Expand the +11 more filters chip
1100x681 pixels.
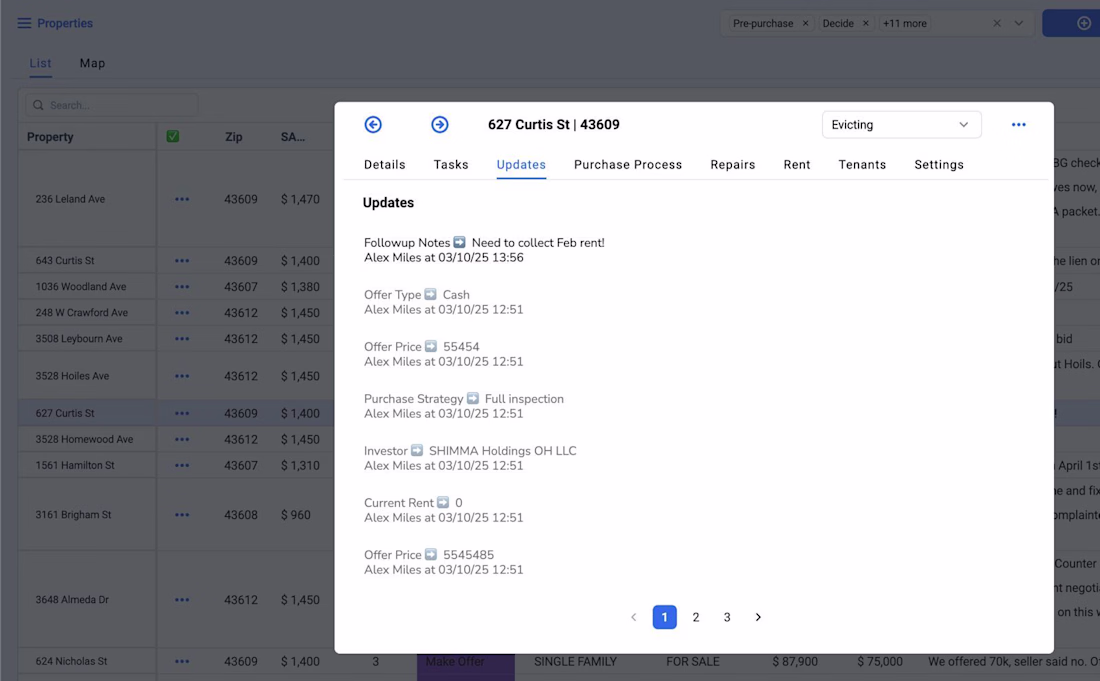(x=904, y=23)
